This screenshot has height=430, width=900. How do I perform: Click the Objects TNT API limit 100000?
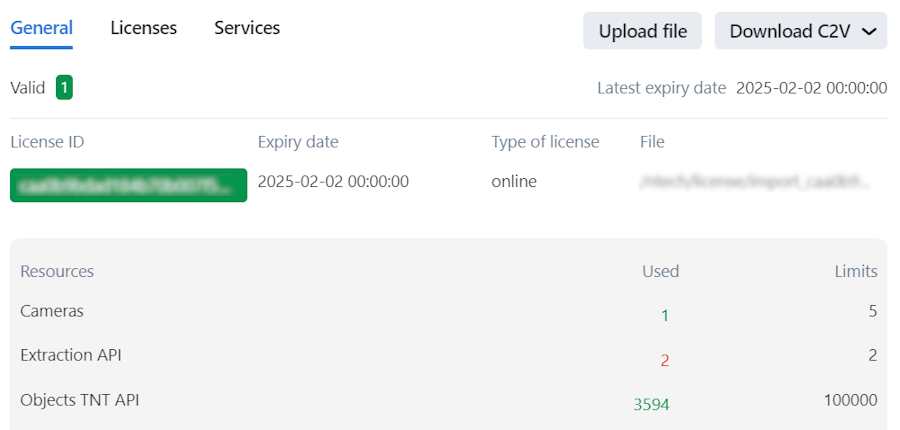(x=850, y=400)
